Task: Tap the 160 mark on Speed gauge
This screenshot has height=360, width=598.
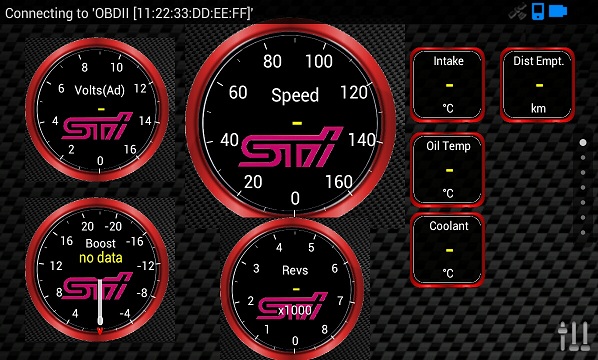Action: [339, 182]
